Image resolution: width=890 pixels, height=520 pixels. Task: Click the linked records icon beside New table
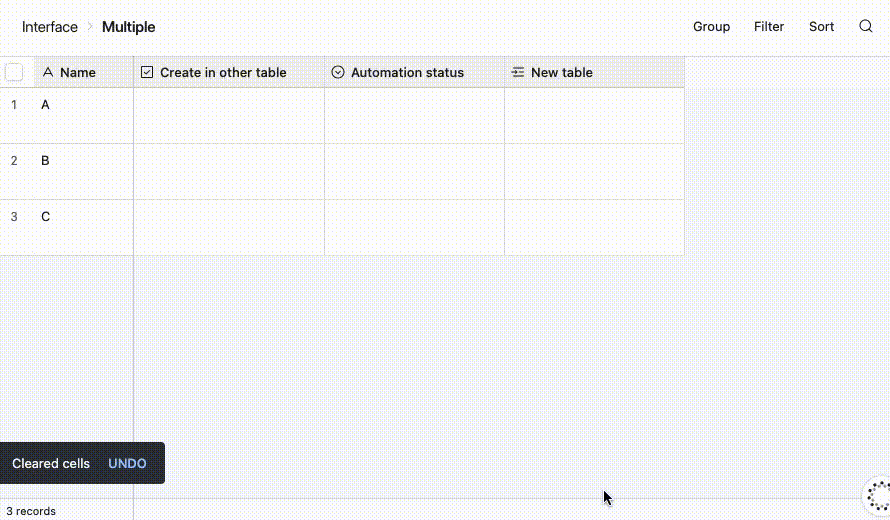518,72
